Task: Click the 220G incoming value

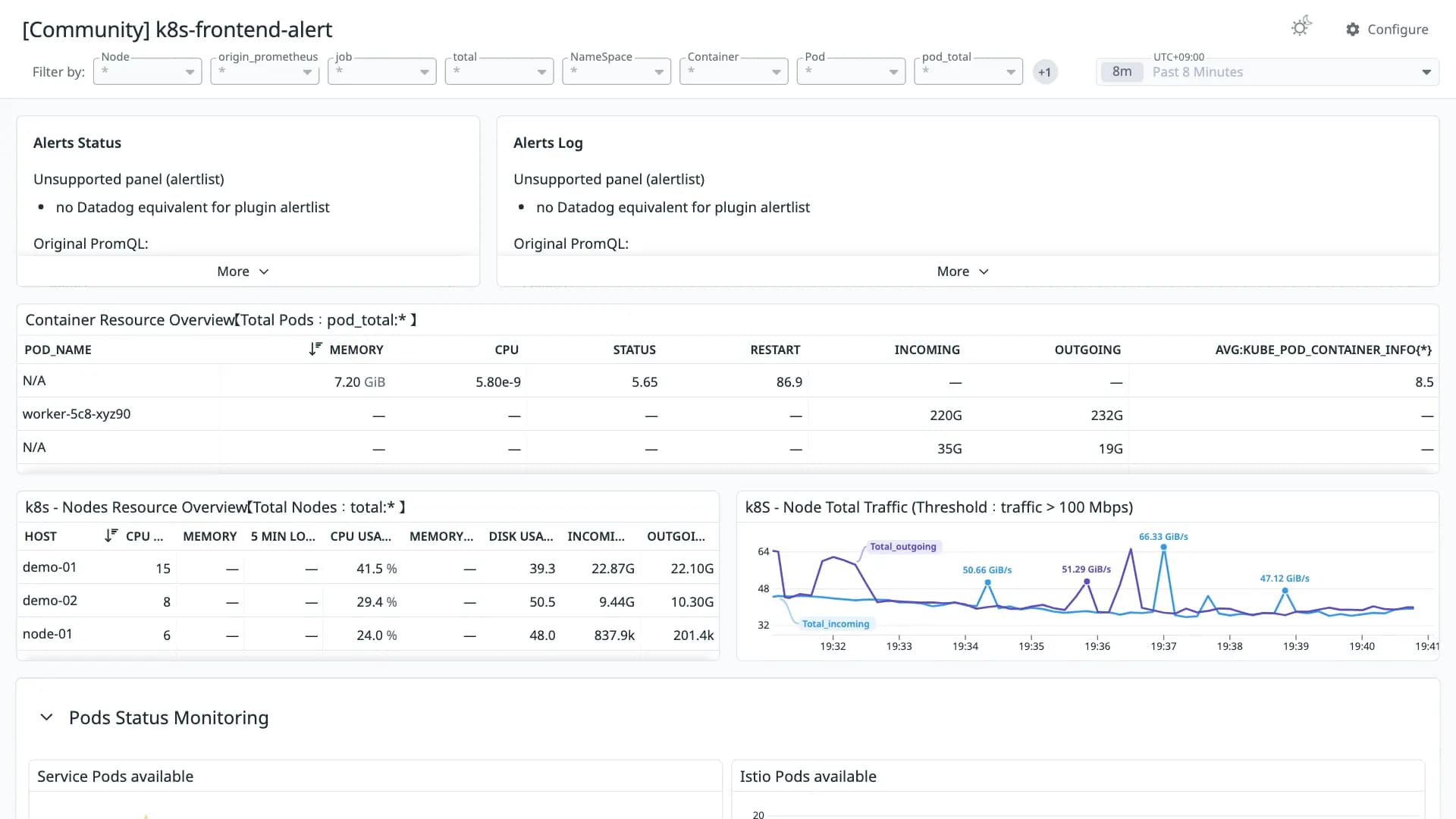Action: (946, 415)
